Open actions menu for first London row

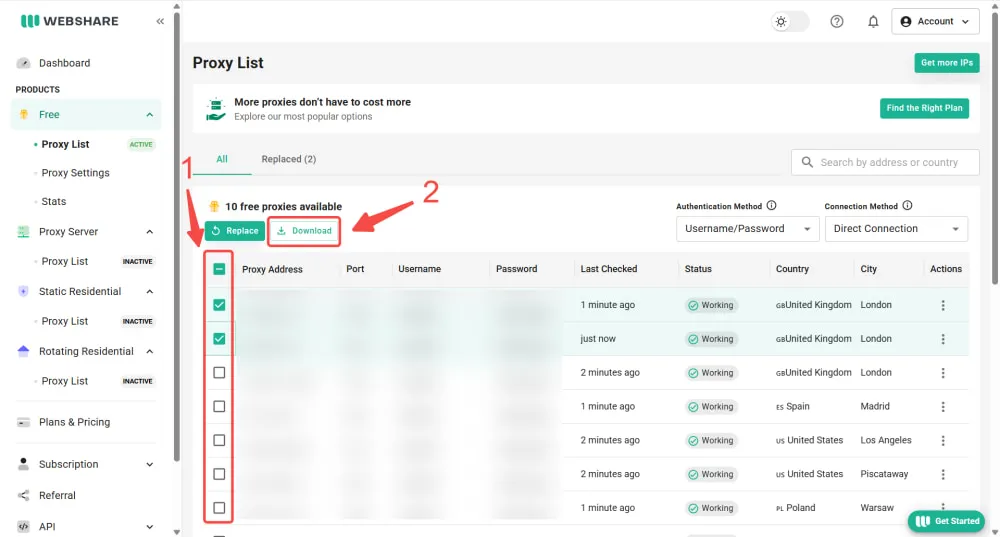pos(943,305)
